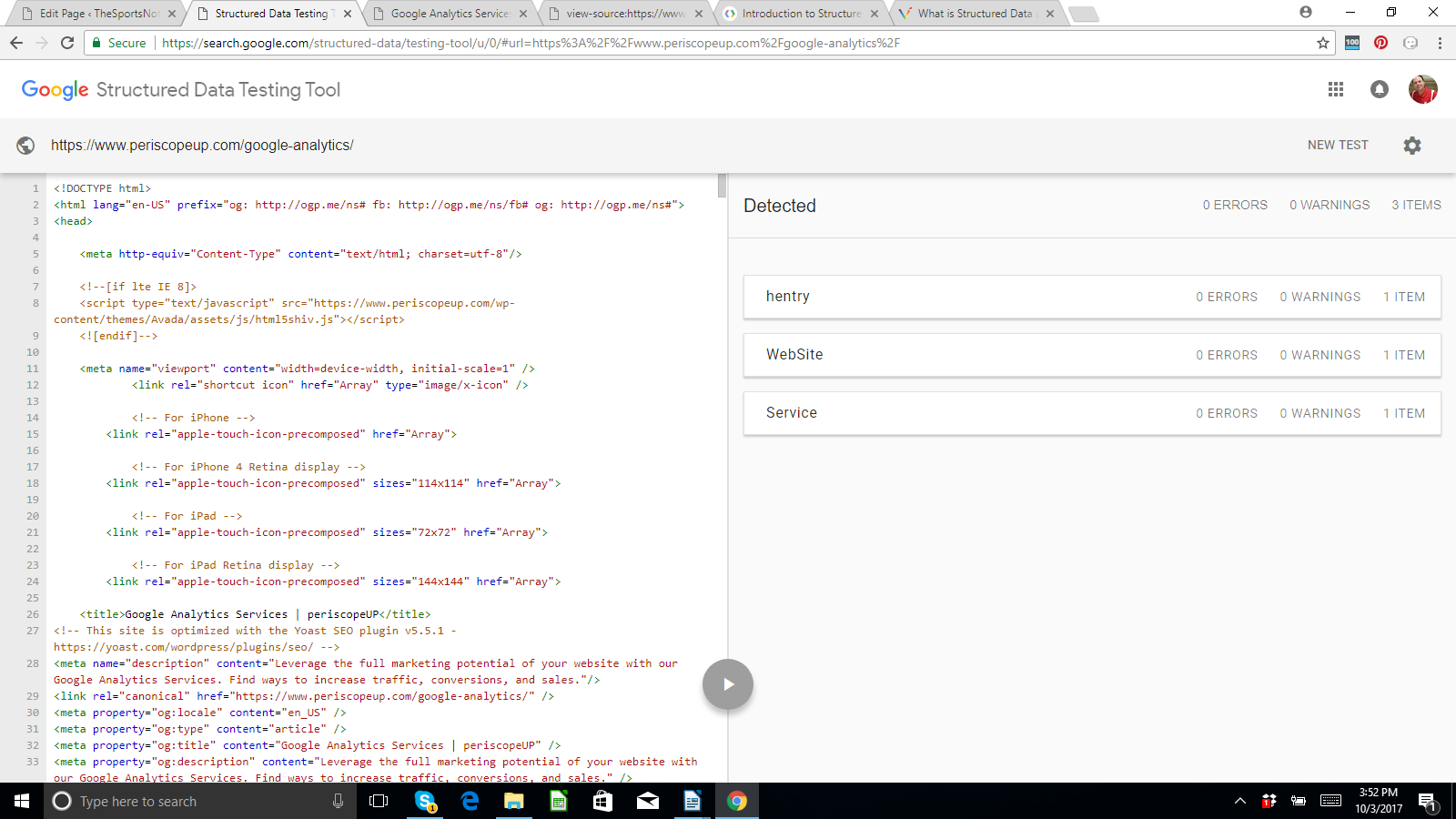Viewport: 1456px width, 819px height.
Task: Open the green spreadsheet app on the taskbar
Action: coord(559,801)
